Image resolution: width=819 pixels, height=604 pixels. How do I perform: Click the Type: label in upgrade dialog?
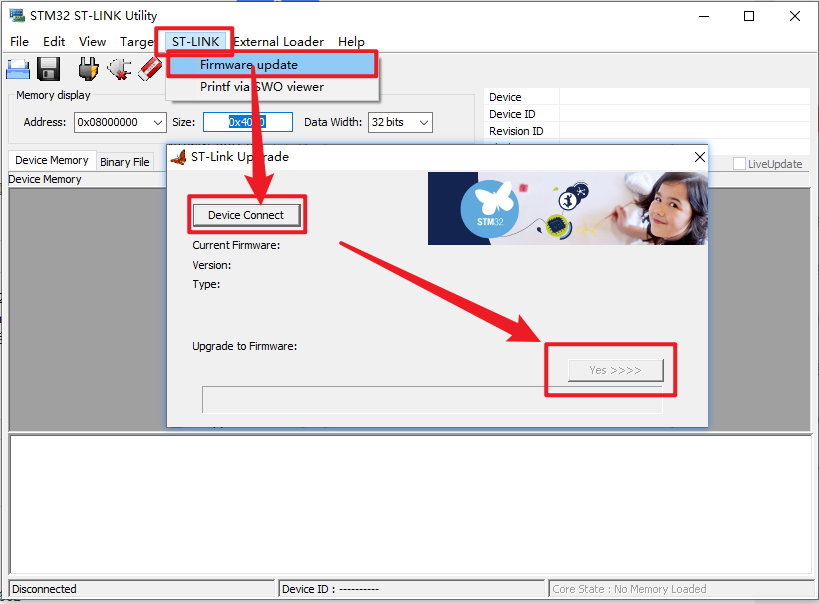206,284
